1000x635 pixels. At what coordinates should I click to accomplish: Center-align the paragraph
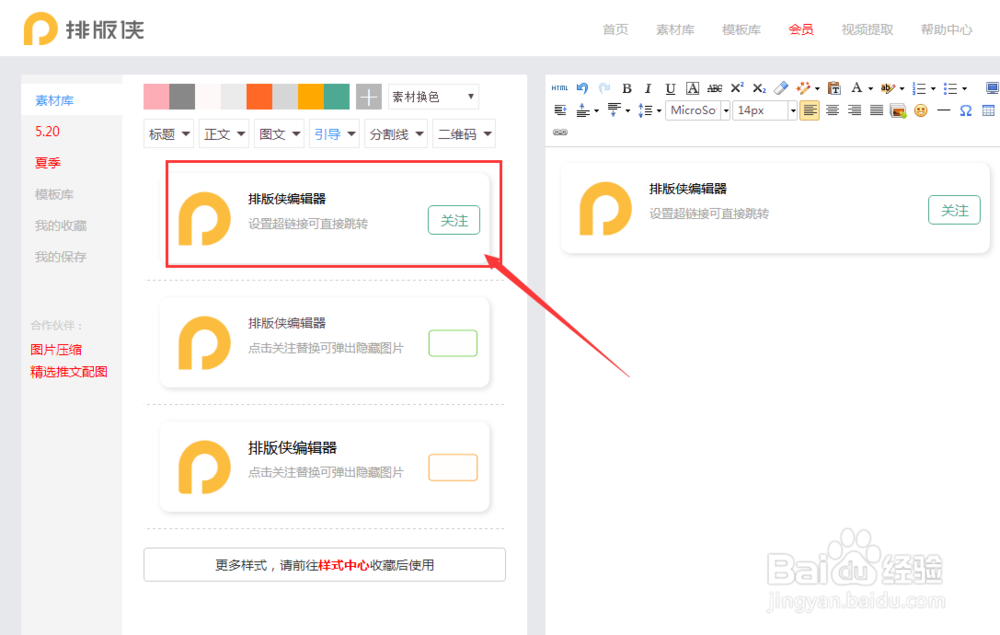tap(832, 110)
